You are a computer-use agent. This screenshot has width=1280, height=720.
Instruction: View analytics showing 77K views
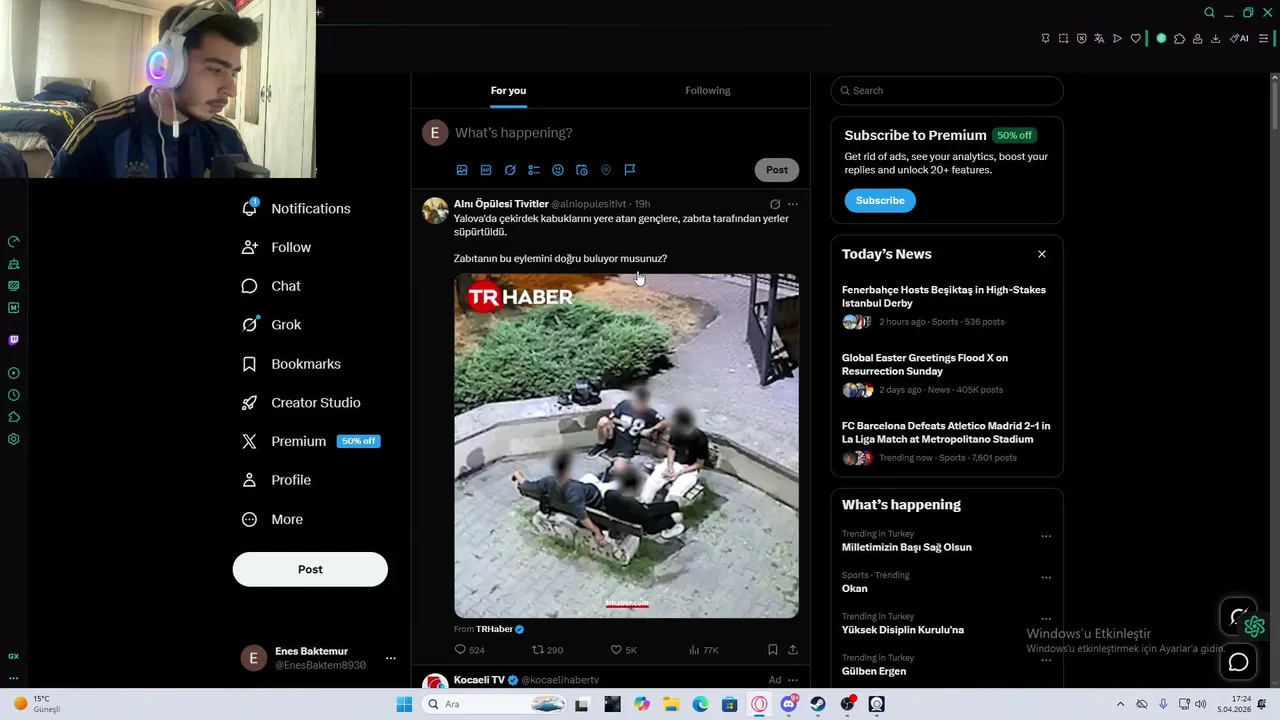[704, 650]
